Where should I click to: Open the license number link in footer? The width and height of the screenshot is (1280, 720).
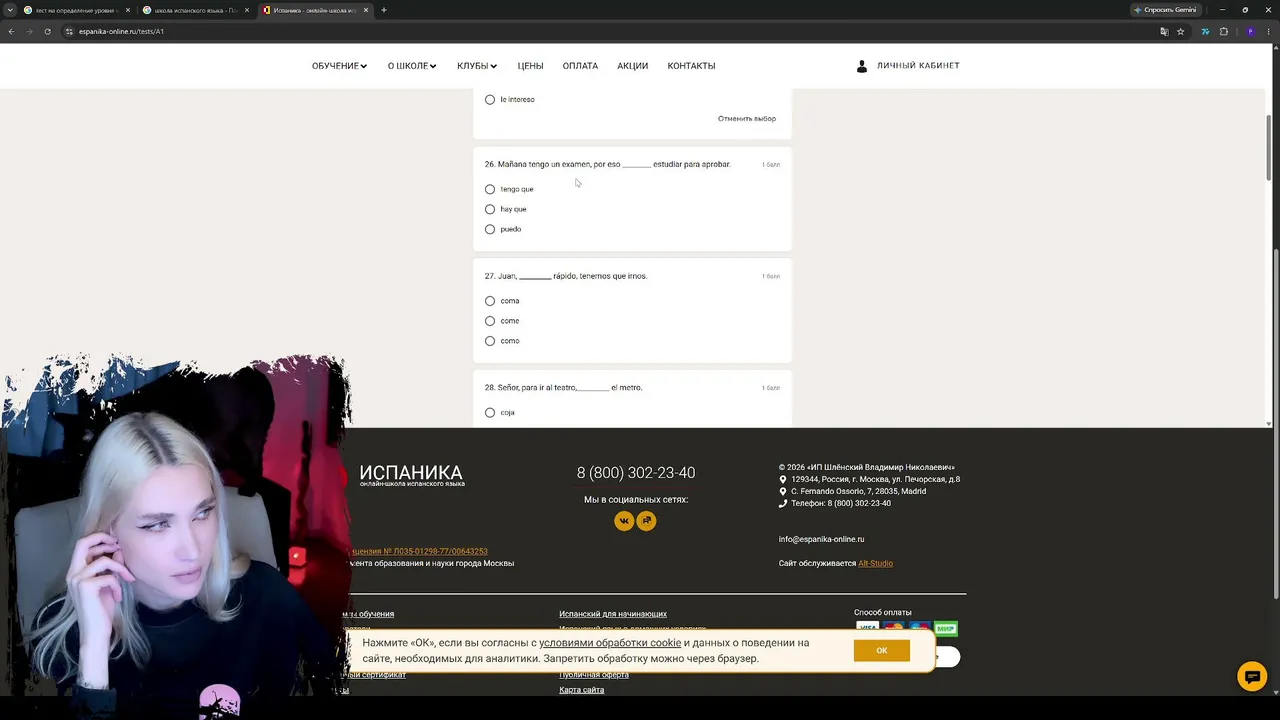[x=418, y=551]
